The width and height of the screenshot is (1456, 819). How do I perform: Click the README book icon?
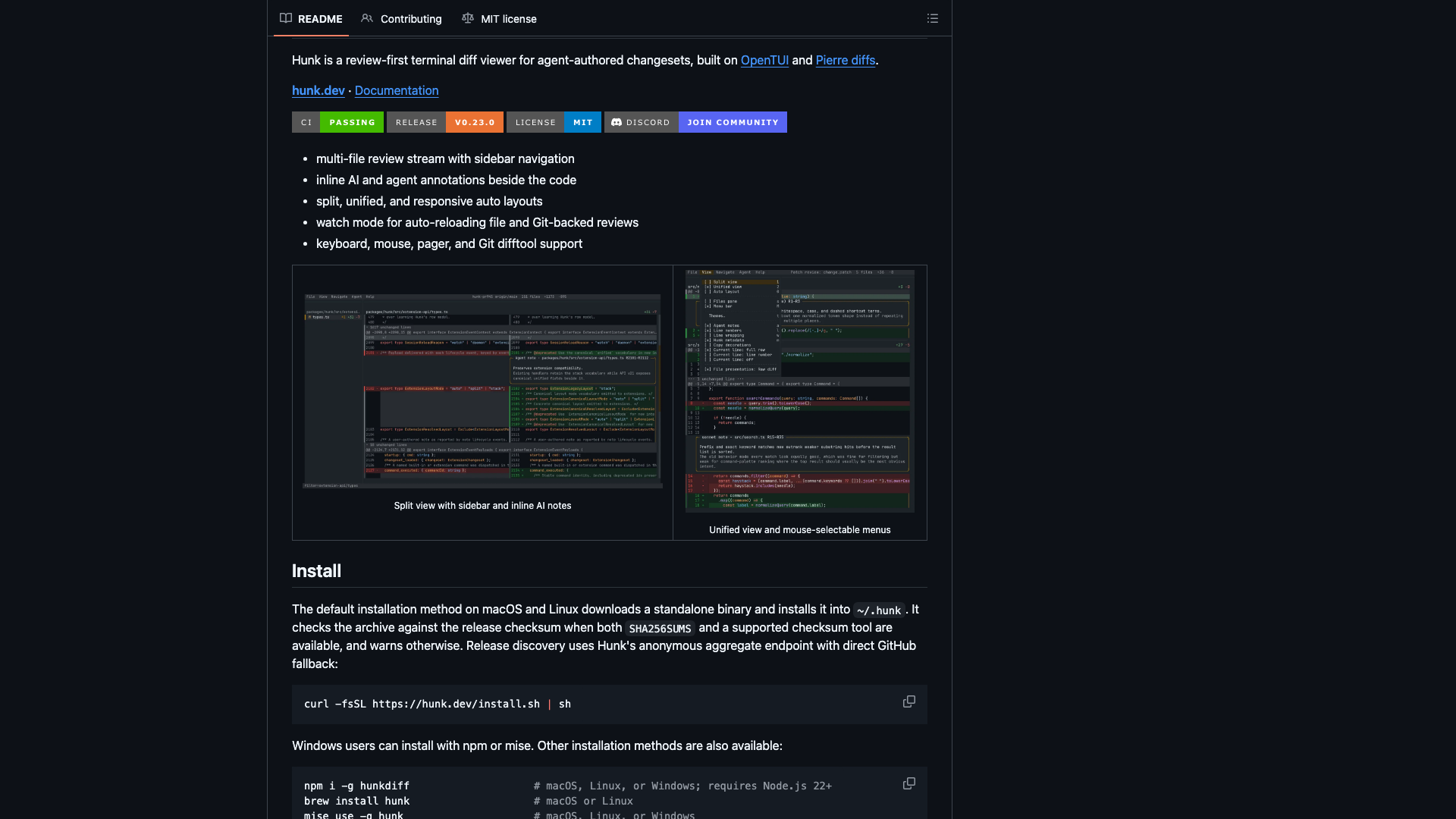click(286, 18)
